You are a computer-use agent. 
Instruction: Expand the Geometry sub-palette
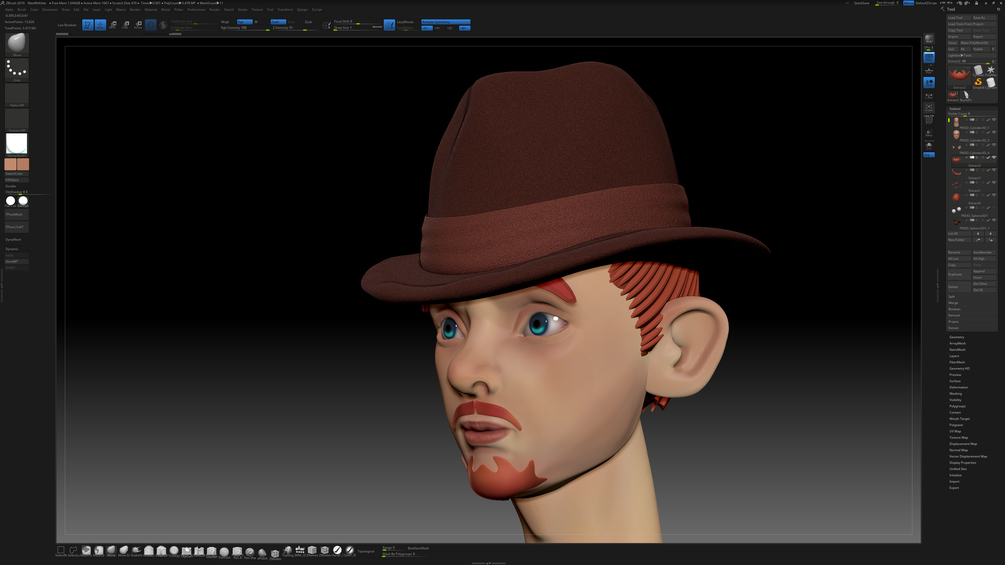point(957,337)
